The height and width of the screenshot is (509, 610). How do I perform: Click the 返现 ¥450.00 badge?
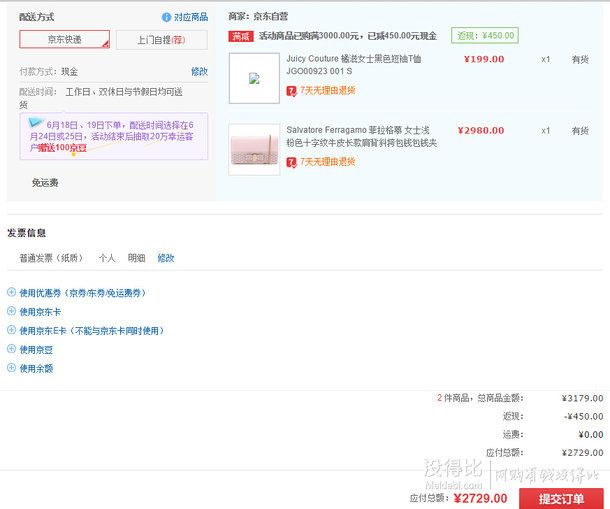(x=485, y=35)
